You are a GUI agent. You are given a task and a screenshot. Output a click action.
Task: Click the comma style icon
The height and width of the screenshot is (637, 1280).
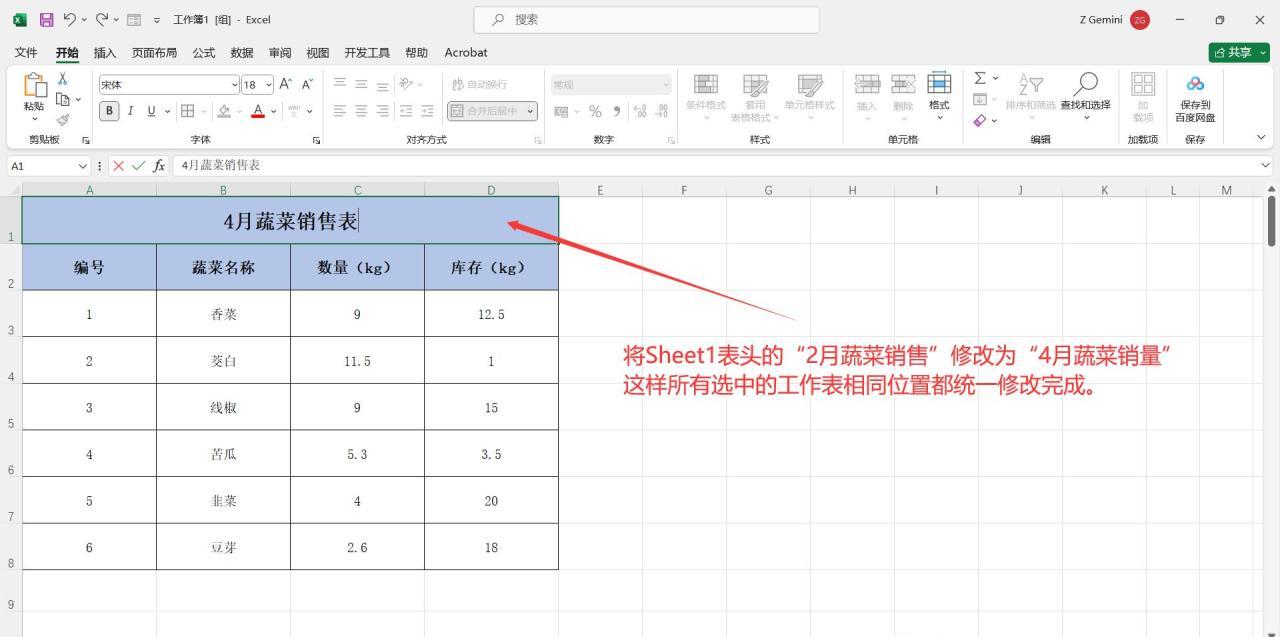[x=616, y=111]
